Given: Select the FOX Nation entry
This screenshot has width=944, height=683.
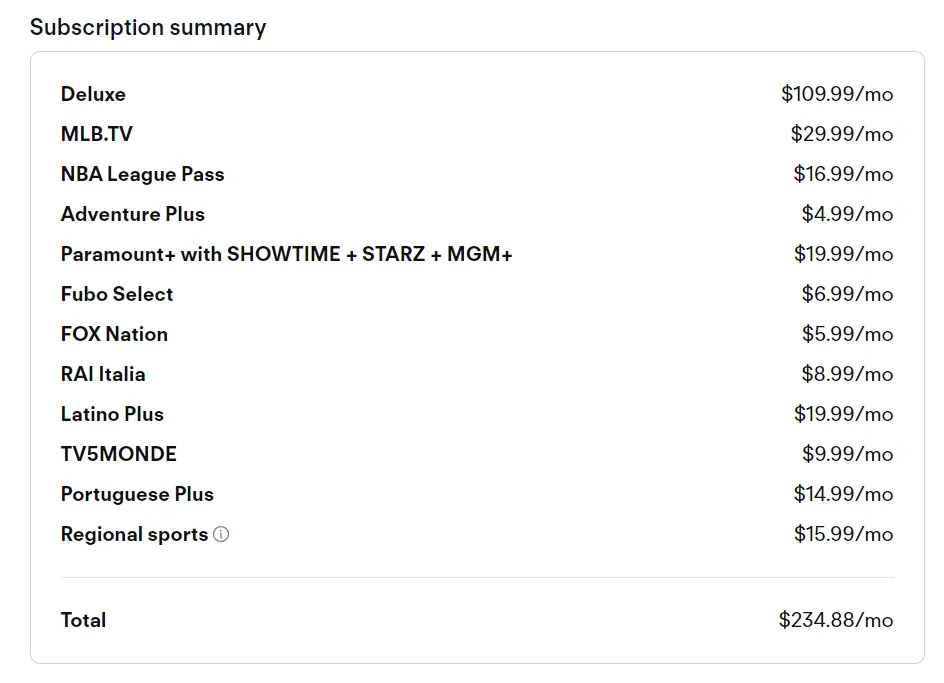Looking at the screenshot, I should pyautogui.click(x=114, y=334).
